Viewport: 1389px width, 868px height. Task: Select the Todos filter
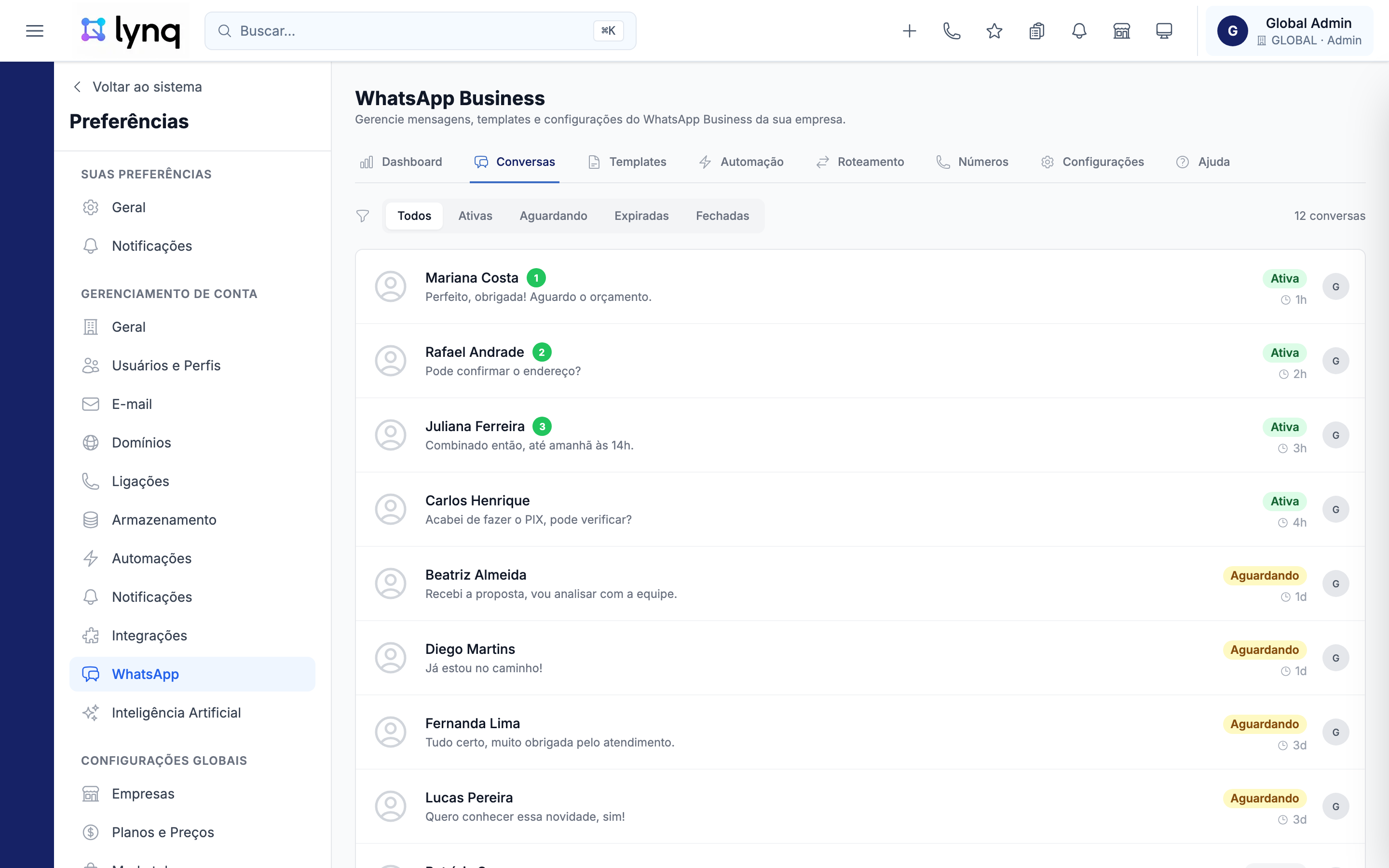[x=414, y=216]
